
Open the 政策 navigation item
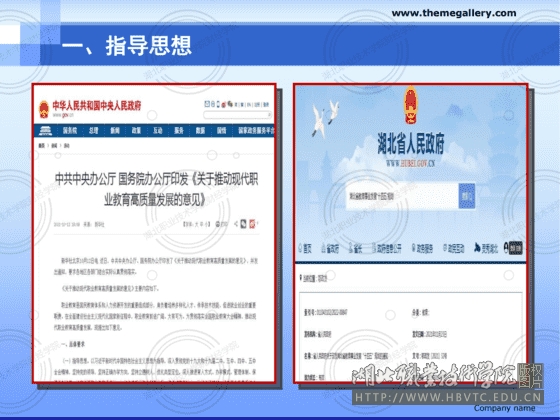(x=136, y=131)
